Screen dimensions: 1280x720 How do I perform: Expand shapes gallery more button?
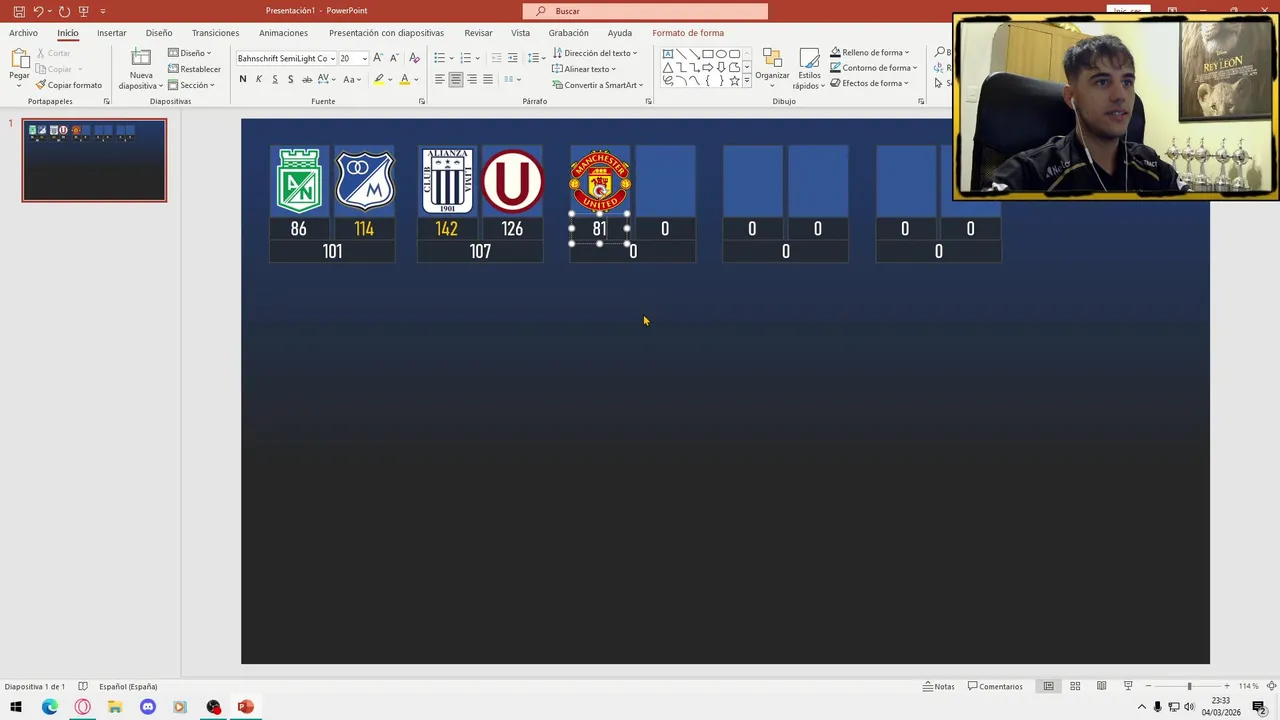(747, 81)
